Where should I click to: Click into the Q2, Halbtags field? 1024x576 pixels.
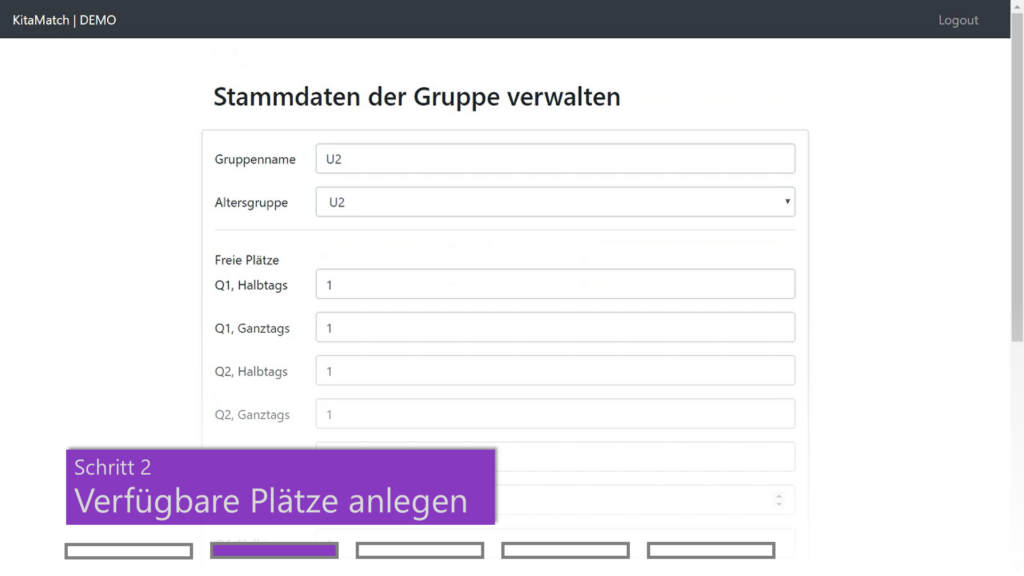point(555,371)
